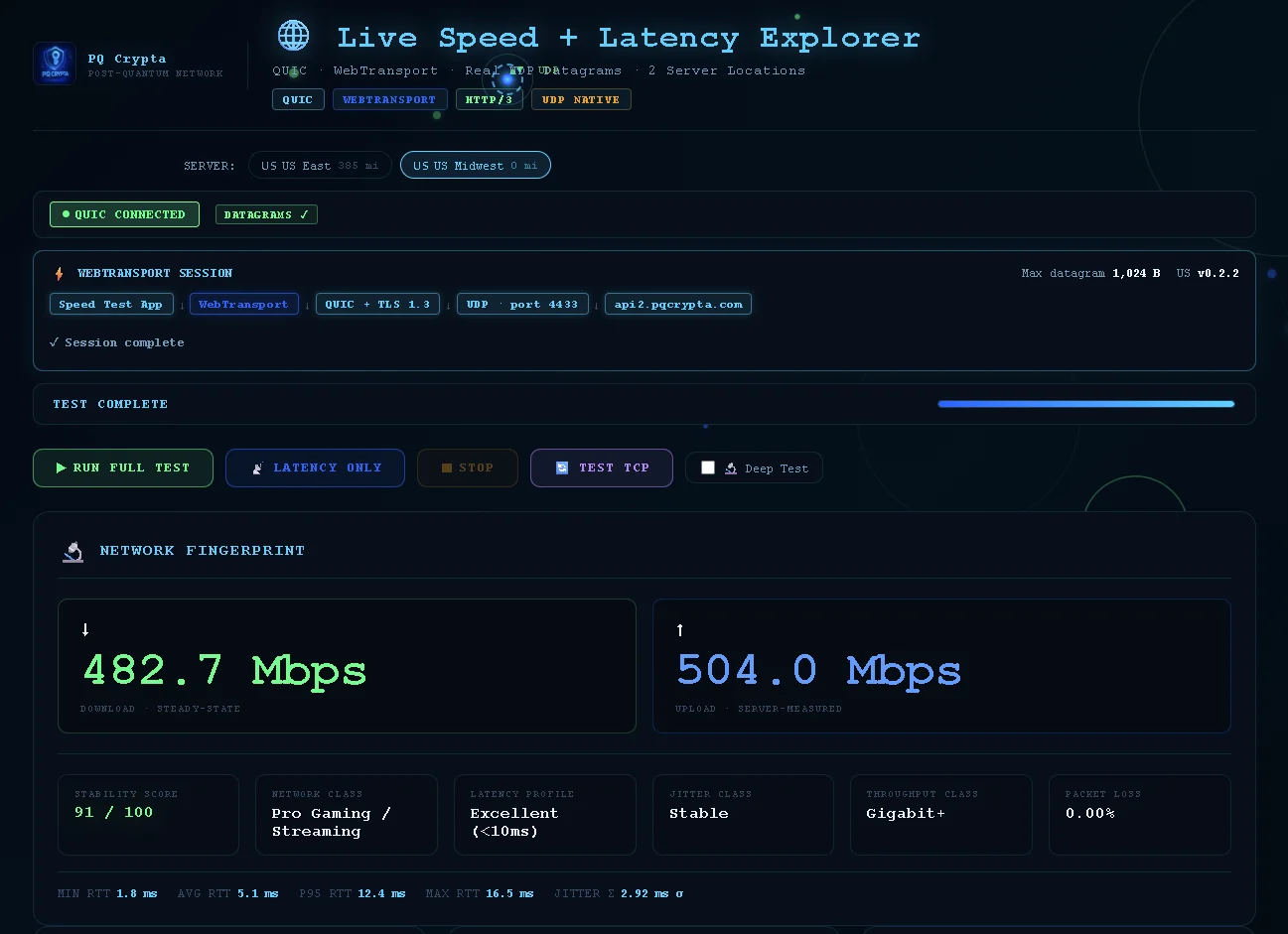This screenshot has height=934, width=1288.
Task: Click the Speed Test App chip
Action: pyautogui.click(x=111, y=305)
